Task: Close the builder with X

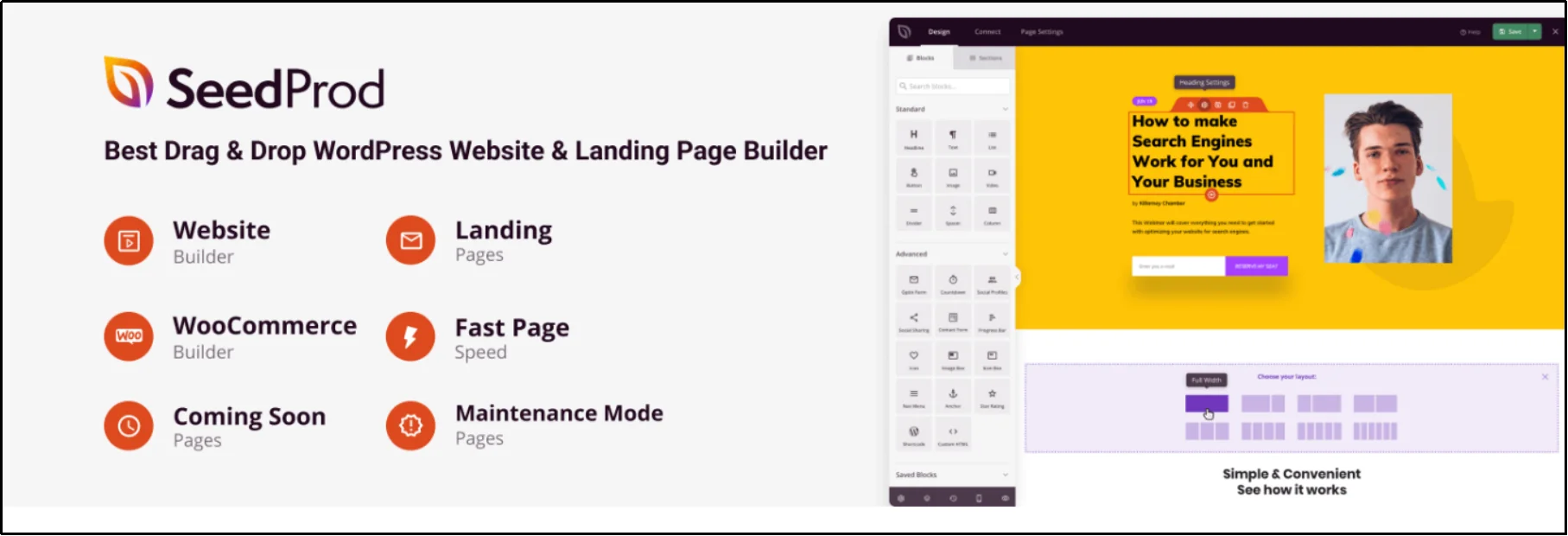Action: tap(1555, 31)
